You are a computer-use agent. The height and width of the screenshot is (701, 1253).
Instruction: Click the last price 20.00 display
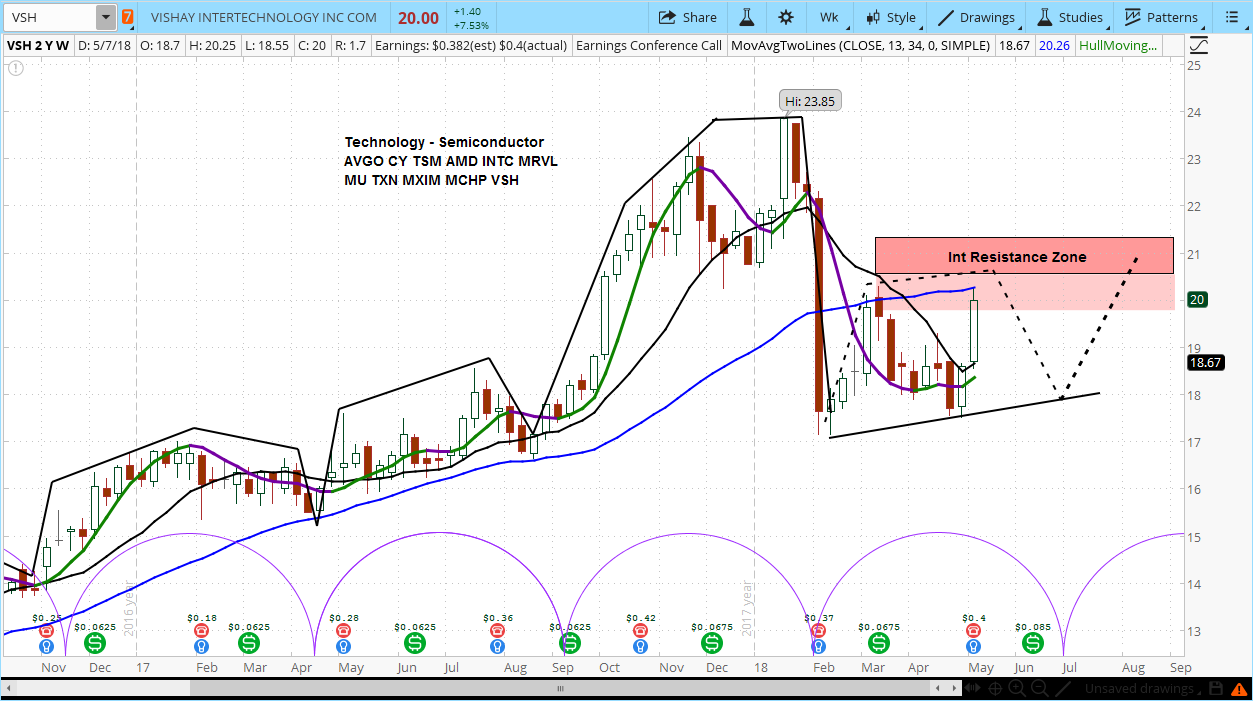[416, 18]
